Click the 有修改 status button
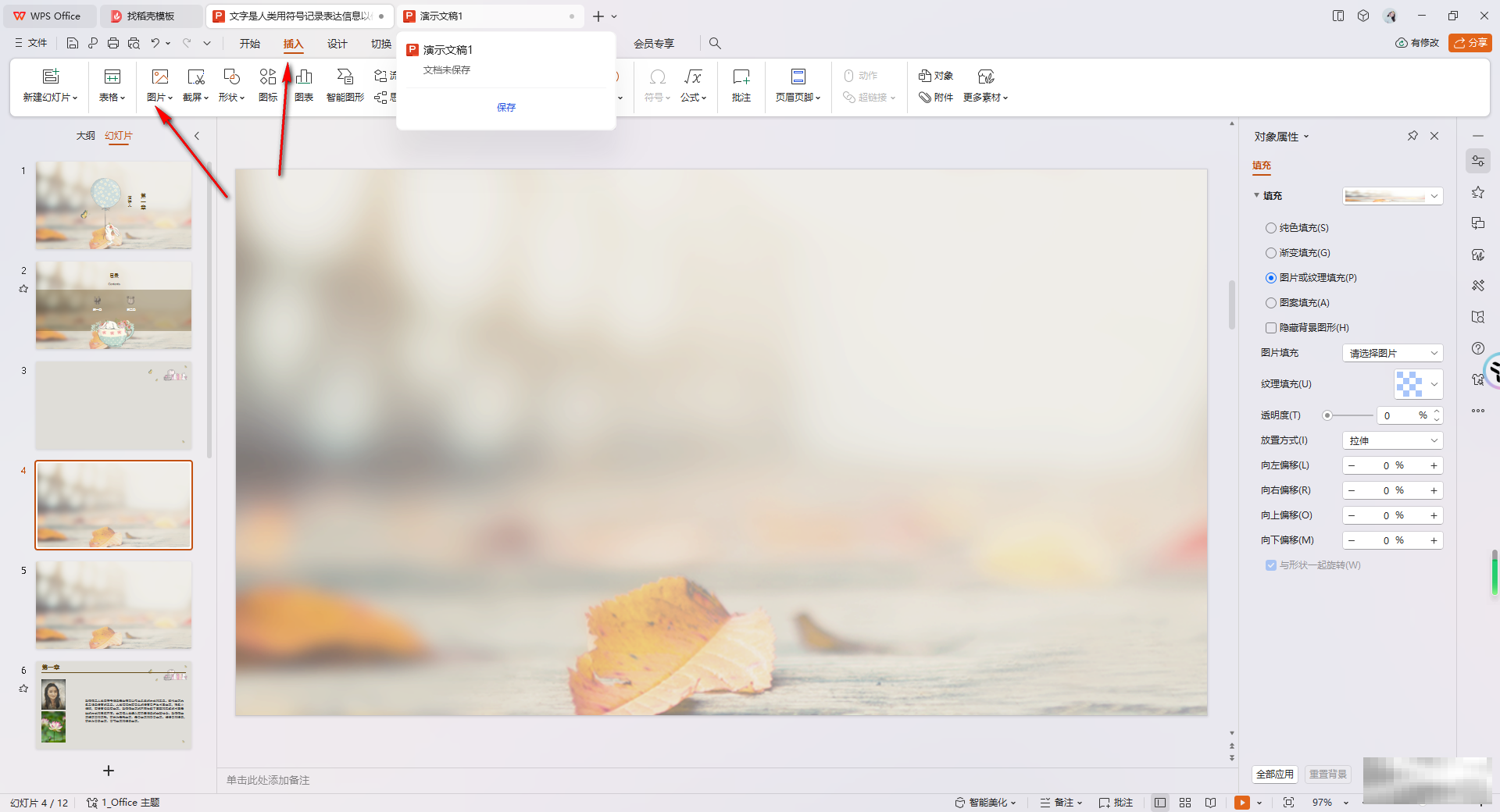 [x=1417, y=43]
